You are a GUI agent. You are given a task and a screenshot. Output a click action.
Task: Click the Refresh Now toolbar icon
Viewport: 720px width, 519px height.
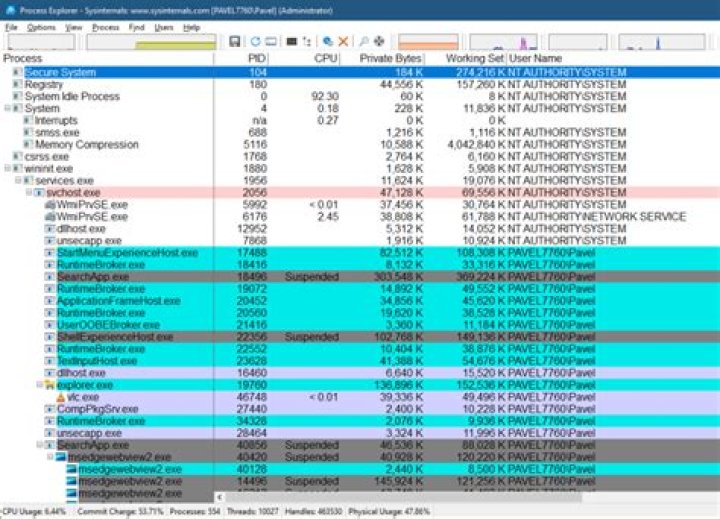pyautogui.click(x=255, y=41)
